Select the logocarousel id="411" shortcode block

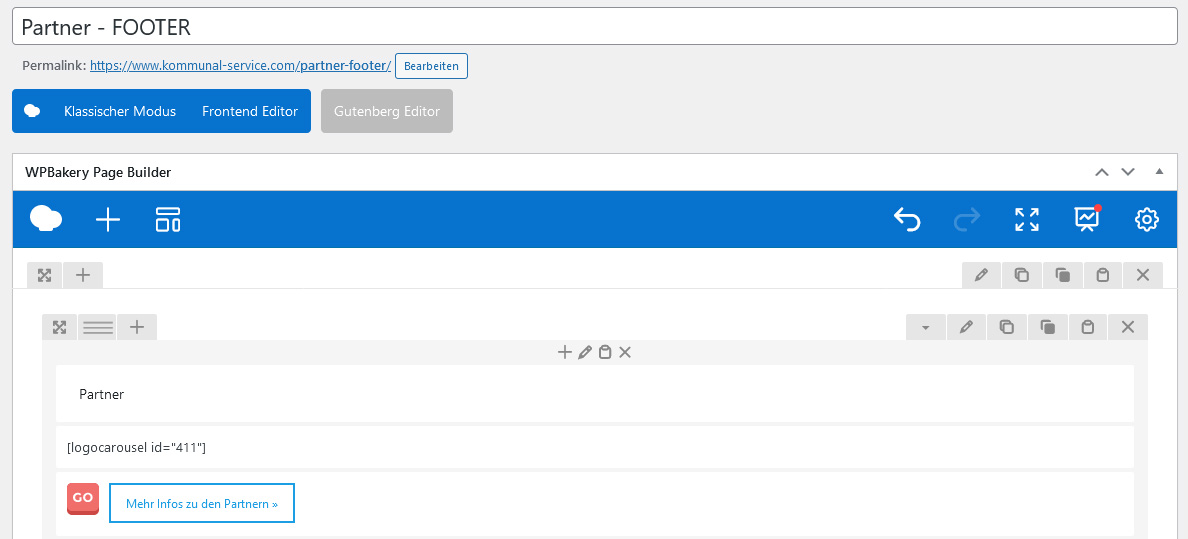click(595, 447)
